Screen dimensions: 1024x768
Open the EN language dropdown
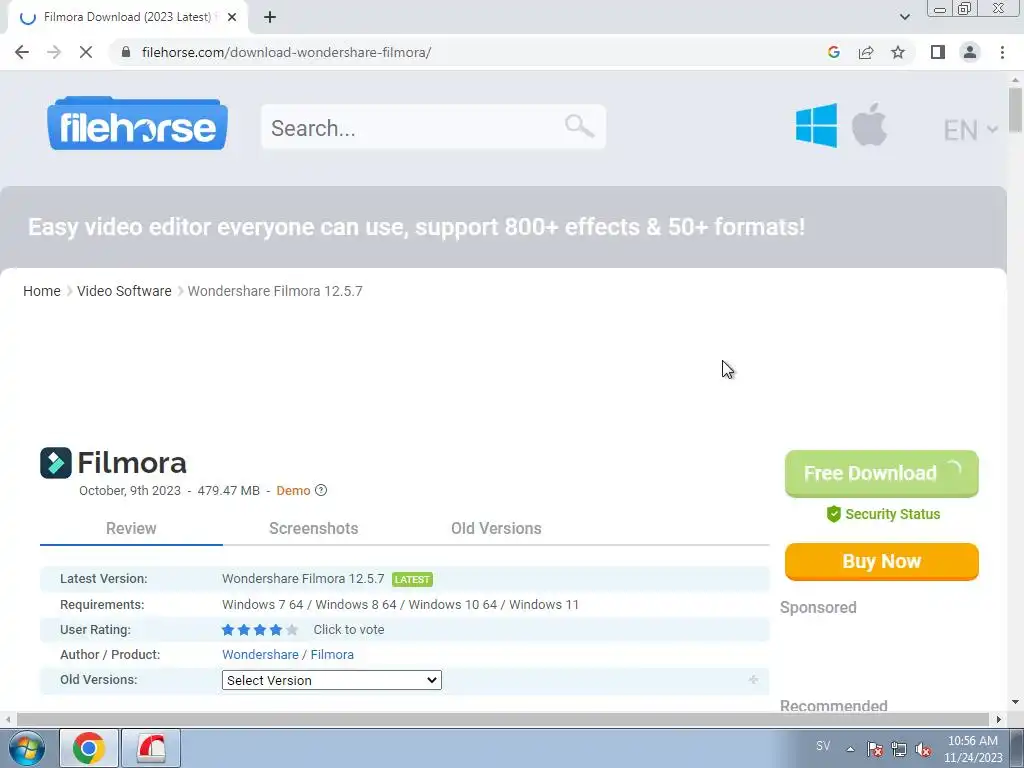pyautogui.click(x=970, y=130)
